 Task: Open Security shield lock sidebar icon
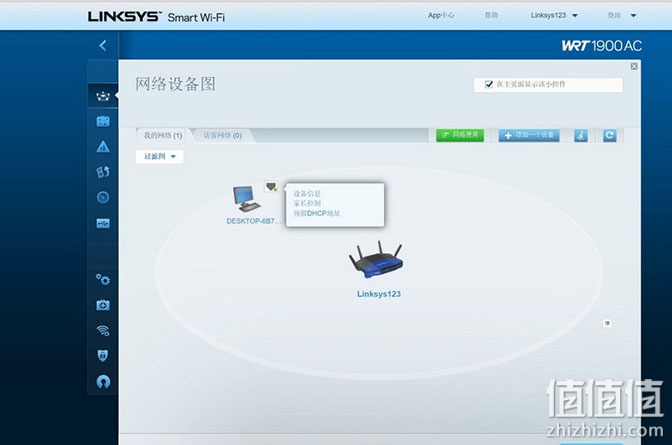[x=103, y=355]
